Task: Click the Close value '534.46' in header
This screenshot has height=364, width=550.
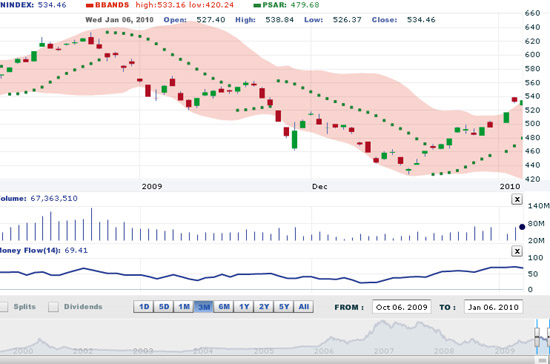Action: pyautogui.click(x=421, y=20)
